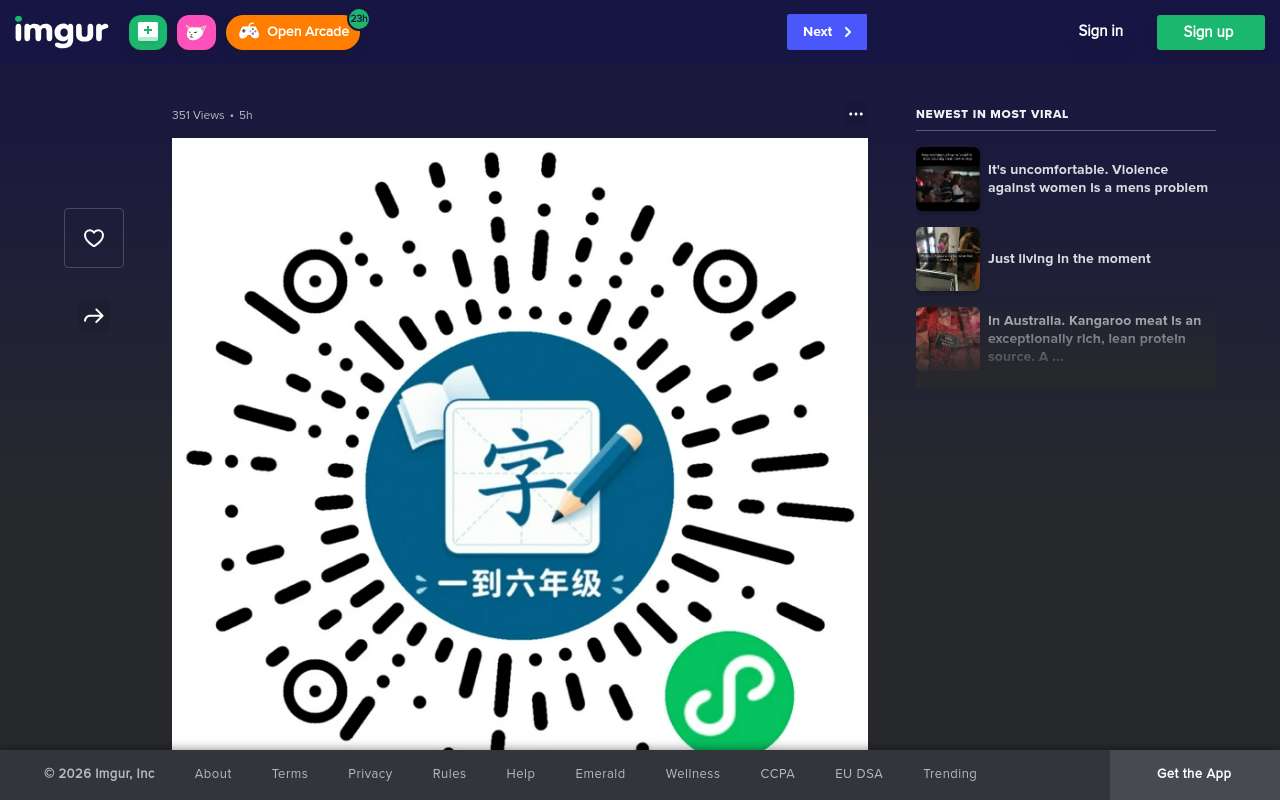Open thumbnail for 'Just living in the moment'

948,259
